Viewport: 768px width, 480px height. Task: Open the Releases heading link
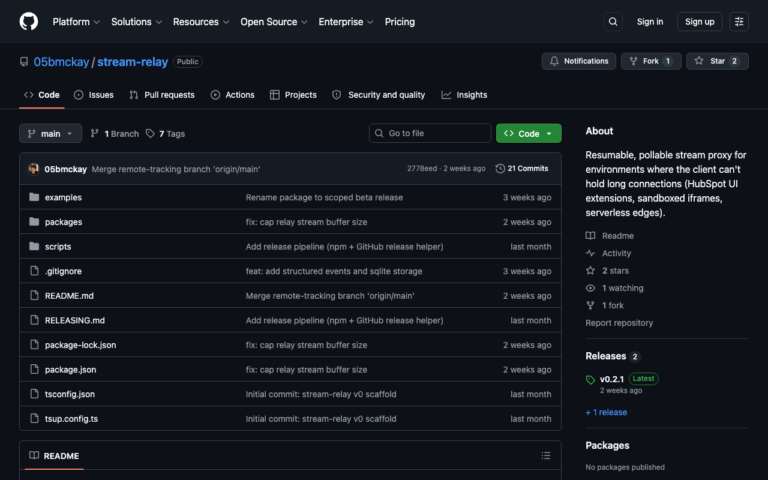point(605,356)
